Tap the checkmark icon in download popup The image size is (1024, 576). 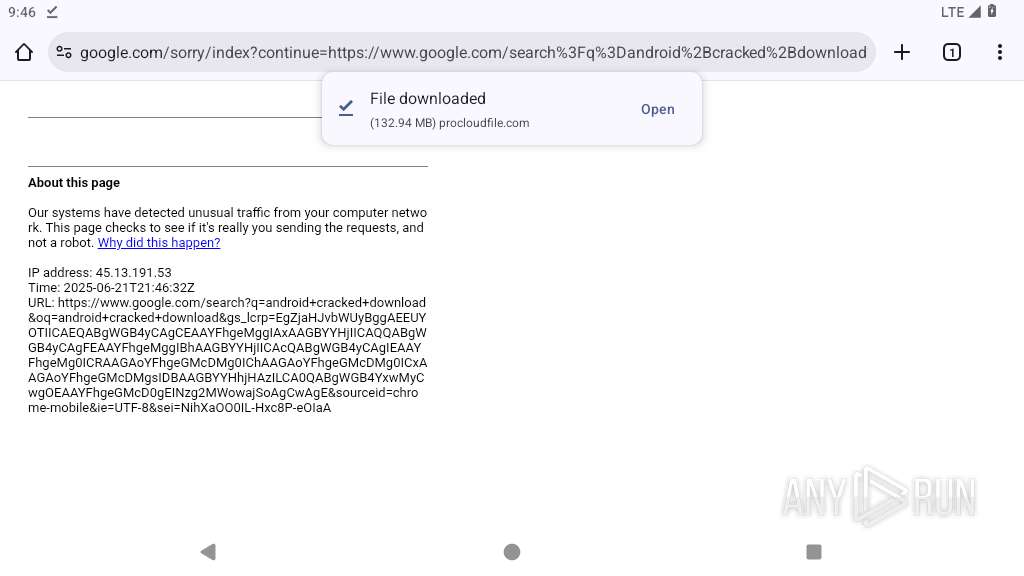[x=346, y=108]
